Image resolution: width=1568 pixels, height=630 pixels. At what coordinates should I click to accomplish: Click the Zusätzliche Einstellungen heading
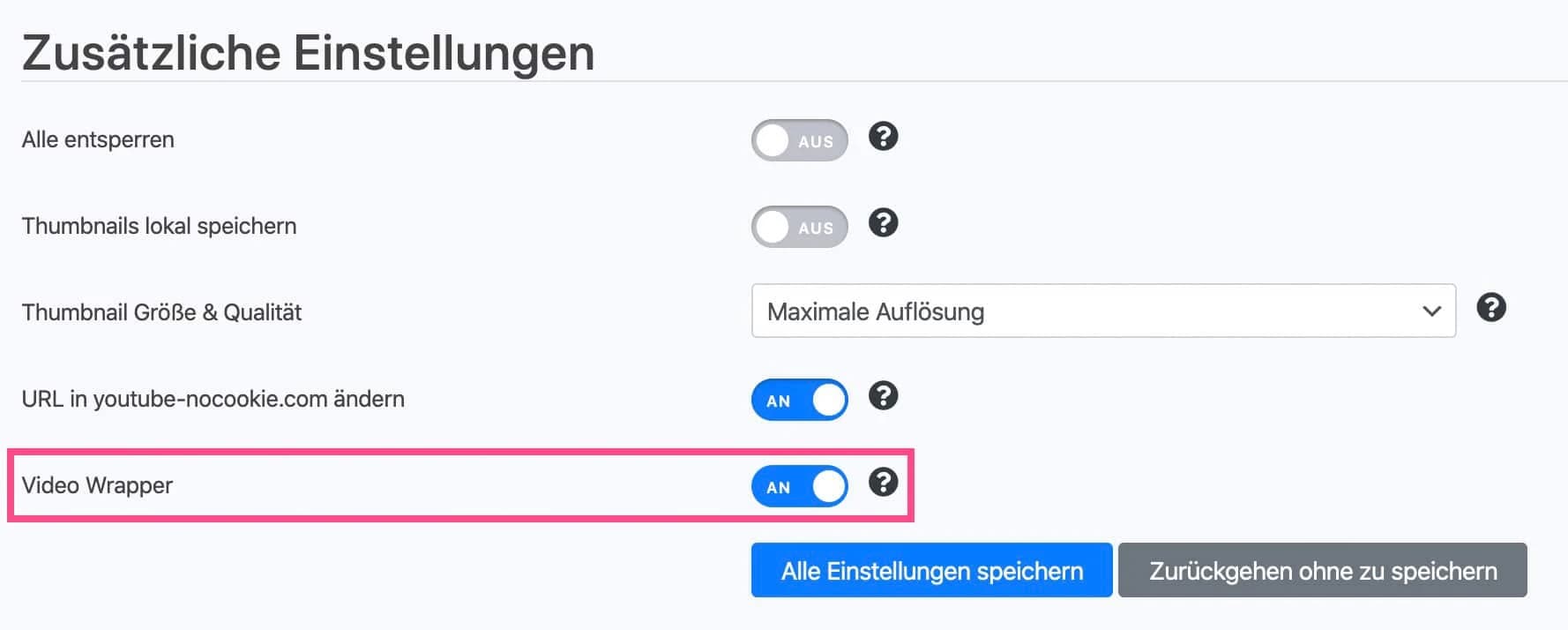tap(309, 51)
